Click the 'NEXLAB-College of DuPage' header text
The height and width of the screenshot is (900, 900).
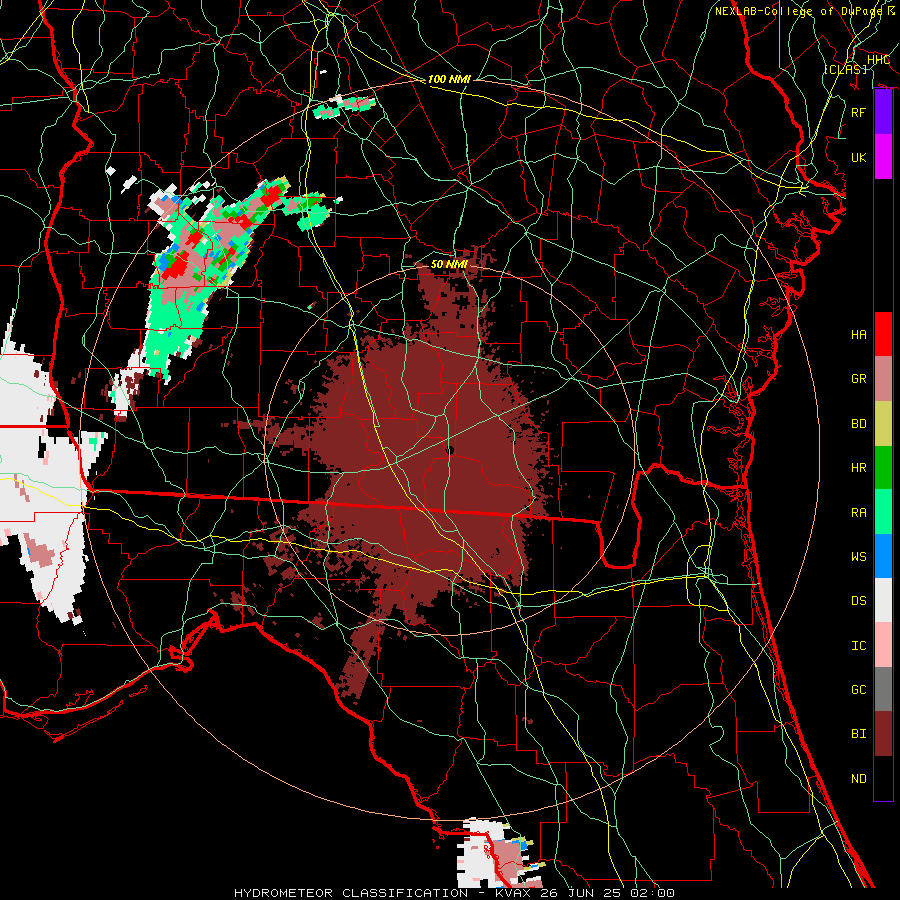(801, 11)
